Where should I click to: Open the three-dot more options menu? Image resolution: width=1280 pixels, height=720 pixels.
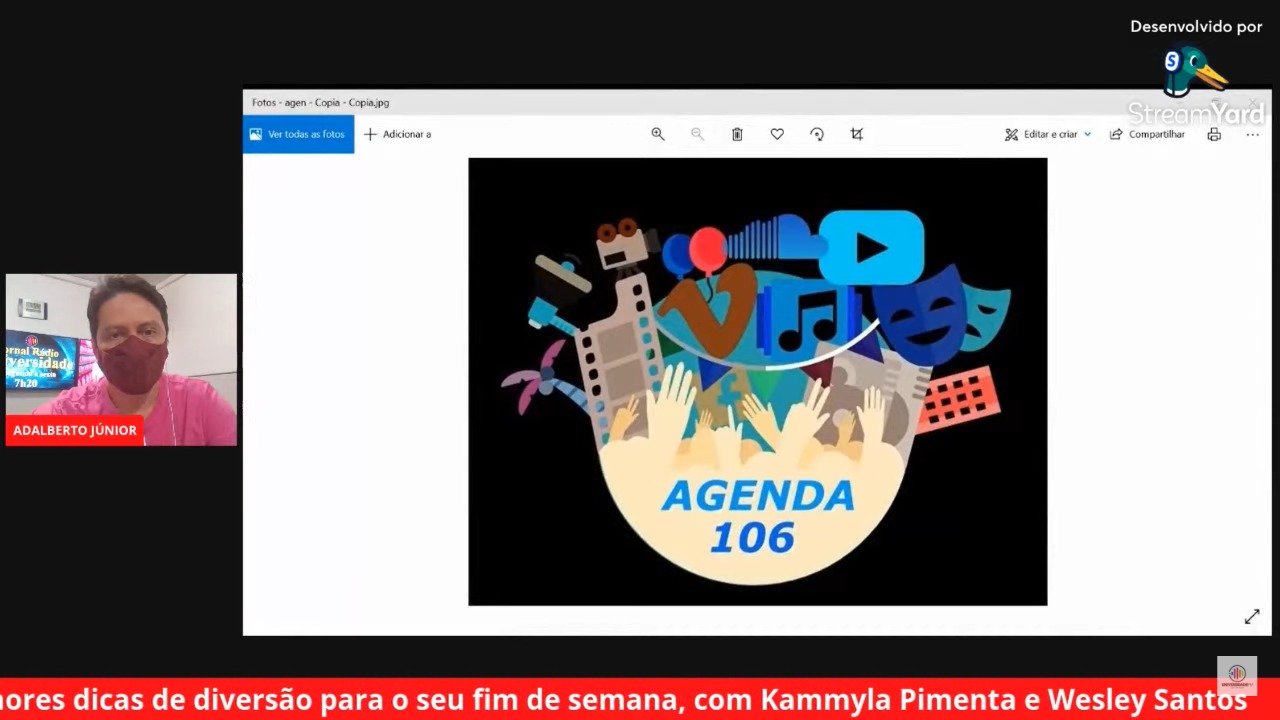pyautogui.click(x=1252, y=134)
